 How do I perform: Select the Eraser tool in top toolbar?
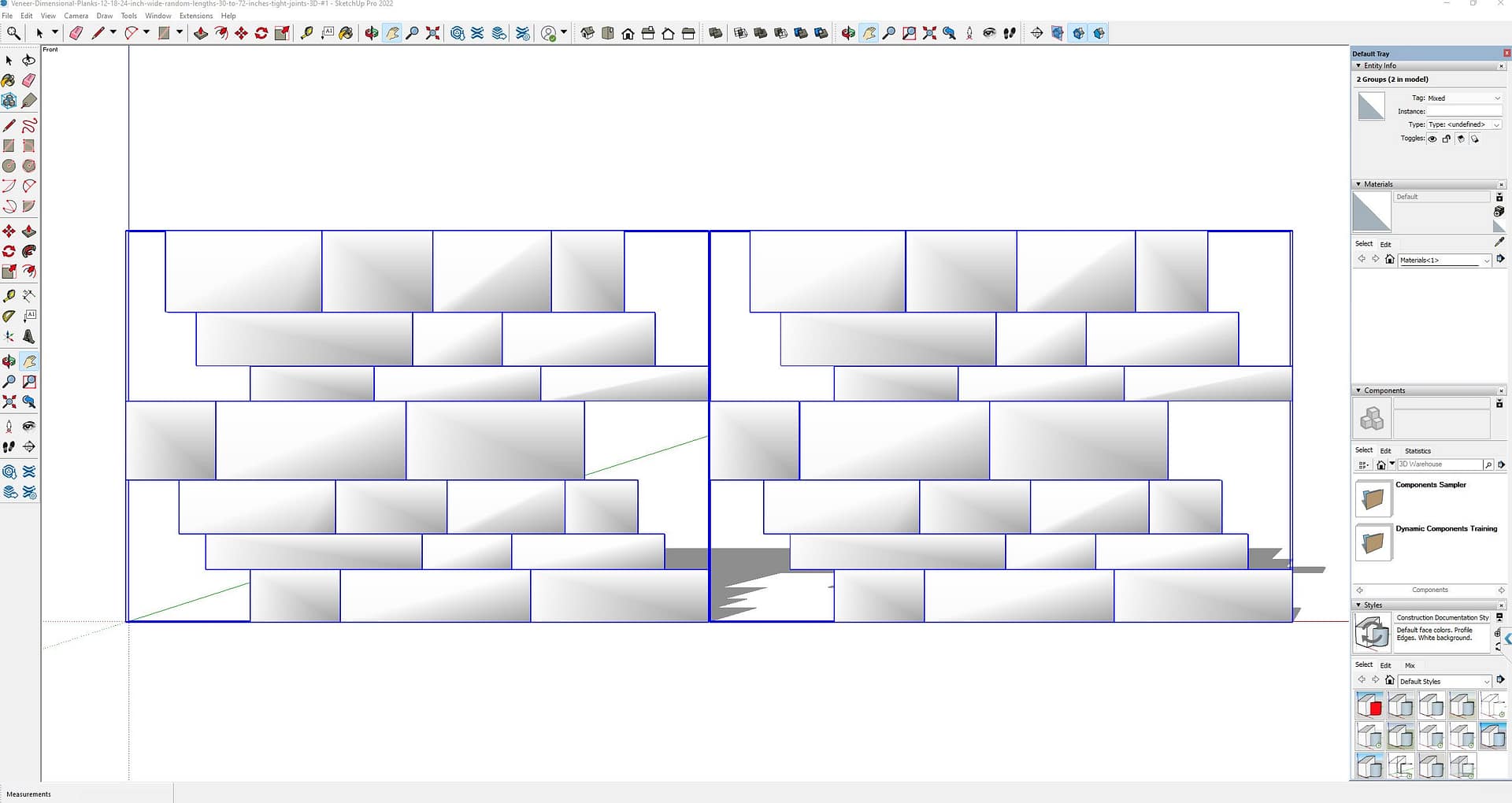pos(76,33)
